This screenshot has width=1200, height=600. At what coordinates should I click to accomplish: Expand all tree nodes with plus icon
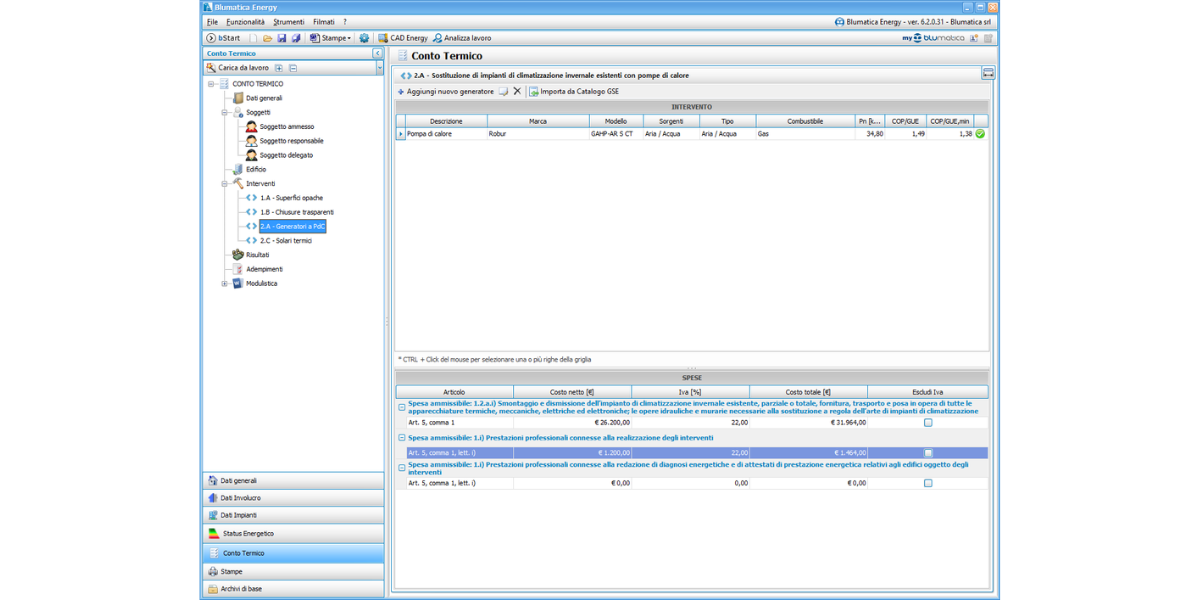(279, 68)
